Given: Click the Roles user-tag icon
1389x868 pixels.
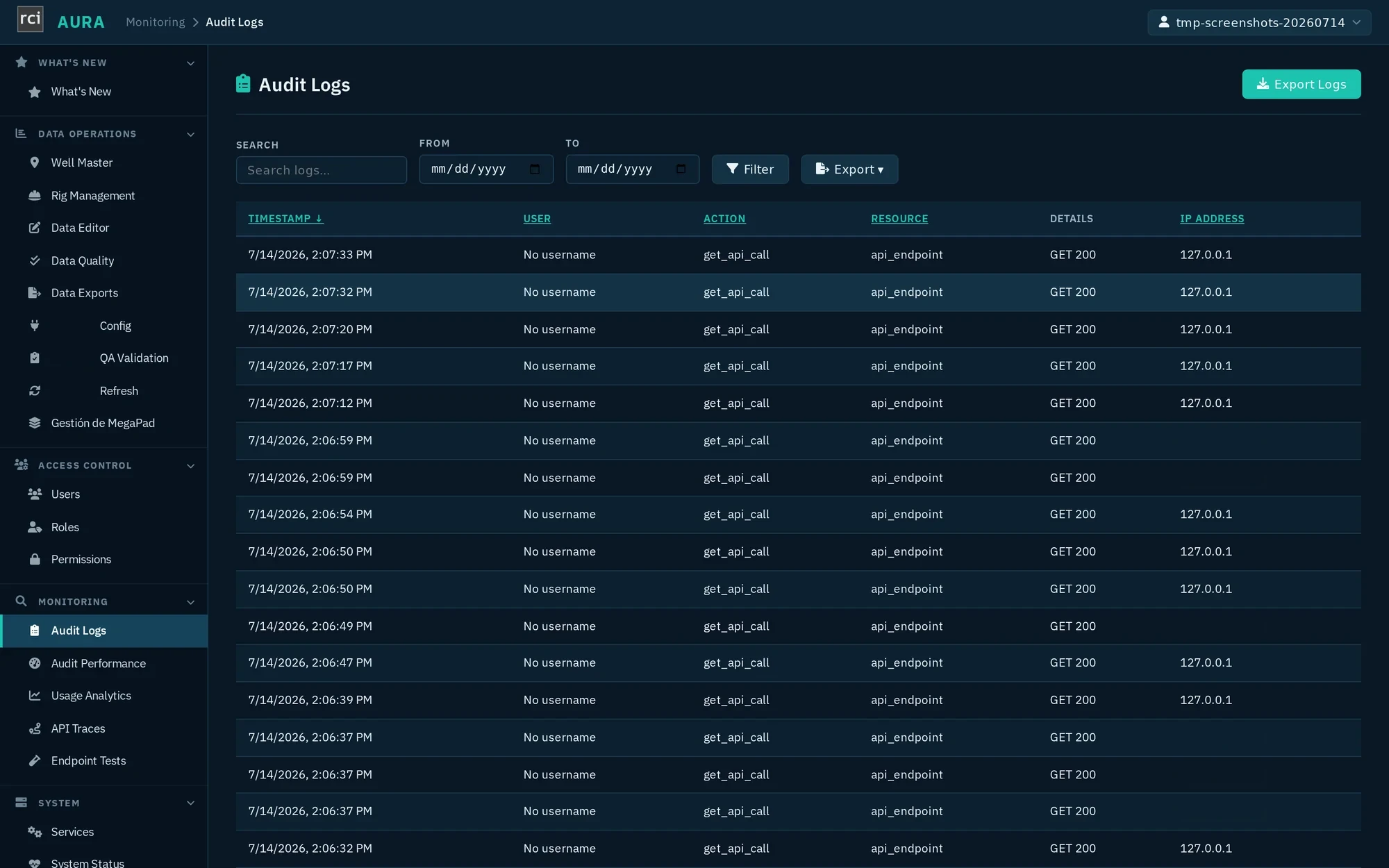Looking at the screenshot, I should [x=35, y=527].
